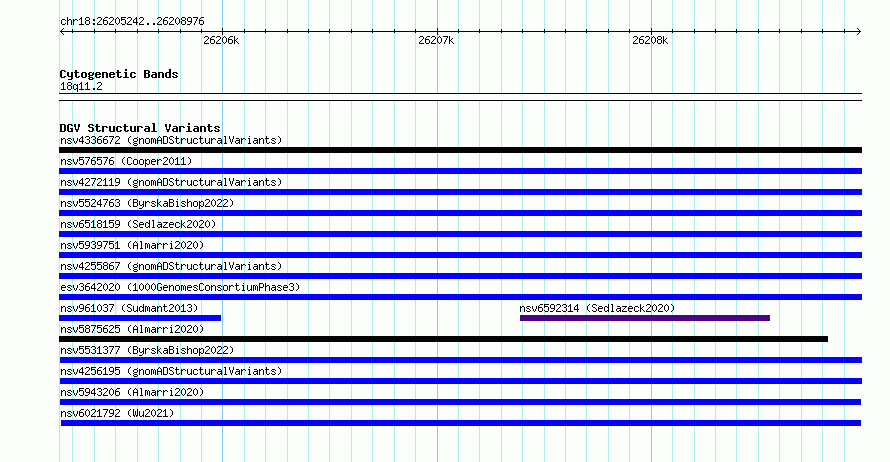Select nsv5939751 (Almarri2020) label
890x462 pixels.
point(132,245)
